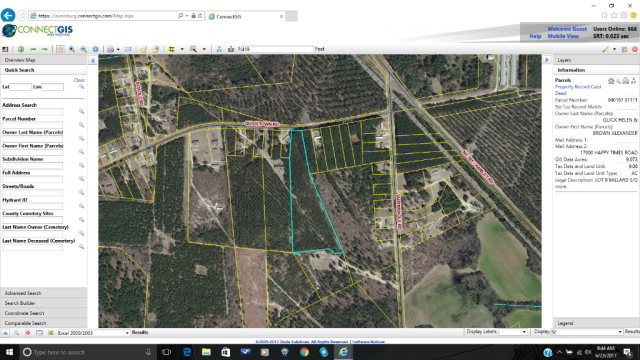Collapse the left panel arrow
Image resolution: width=640 pixels, height=360 pixels.
click(93, 60)
